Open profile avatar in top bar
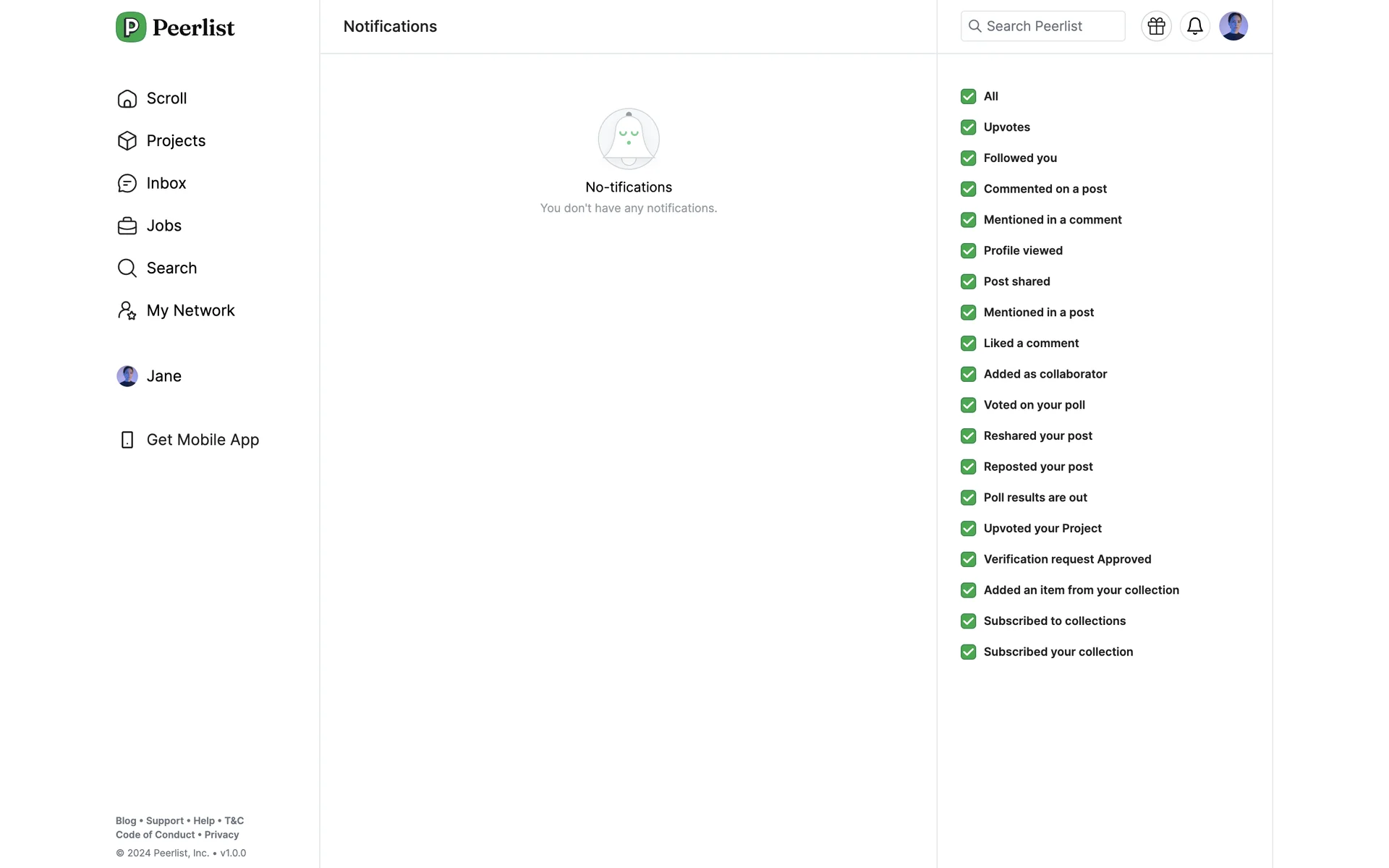 click(x=1233, y=26)
